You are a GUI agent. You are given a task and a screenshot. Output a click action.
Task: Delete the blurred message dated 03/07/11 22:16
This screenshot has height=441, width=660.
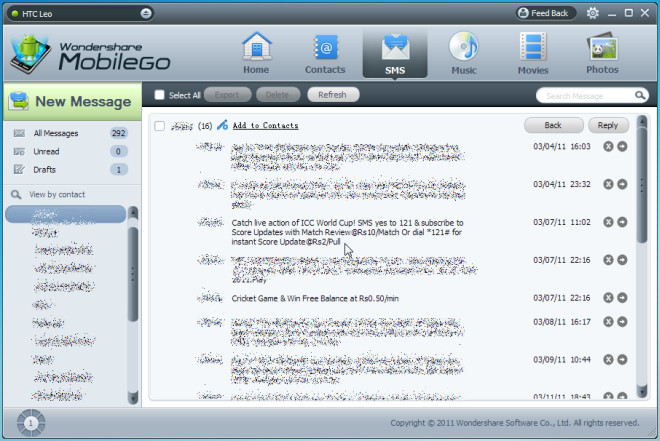[608, 260]
